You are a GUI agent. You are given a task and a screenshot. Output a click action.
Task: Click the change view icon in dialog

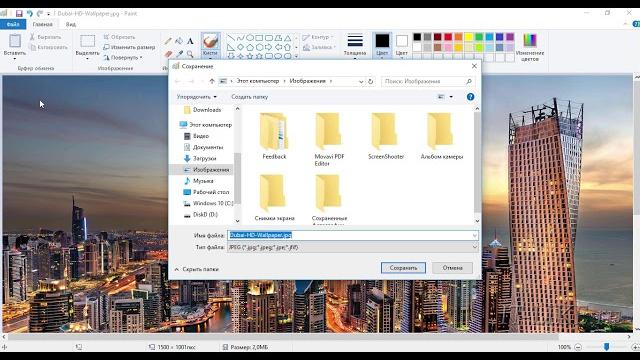441,97
